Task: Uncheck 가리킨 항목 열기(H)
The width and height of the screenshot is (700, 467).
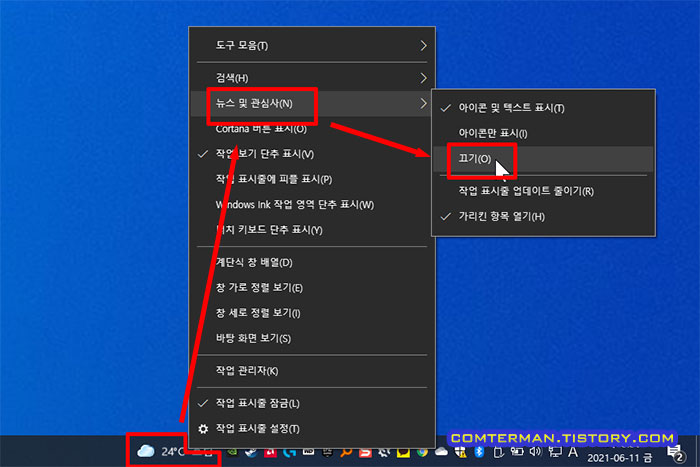Action: point(543,217)
